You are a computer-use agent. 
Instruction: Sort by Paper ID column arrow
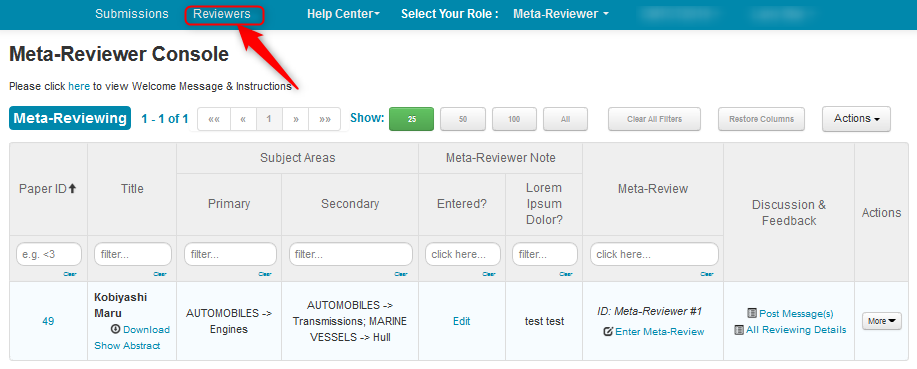[73, 188]
